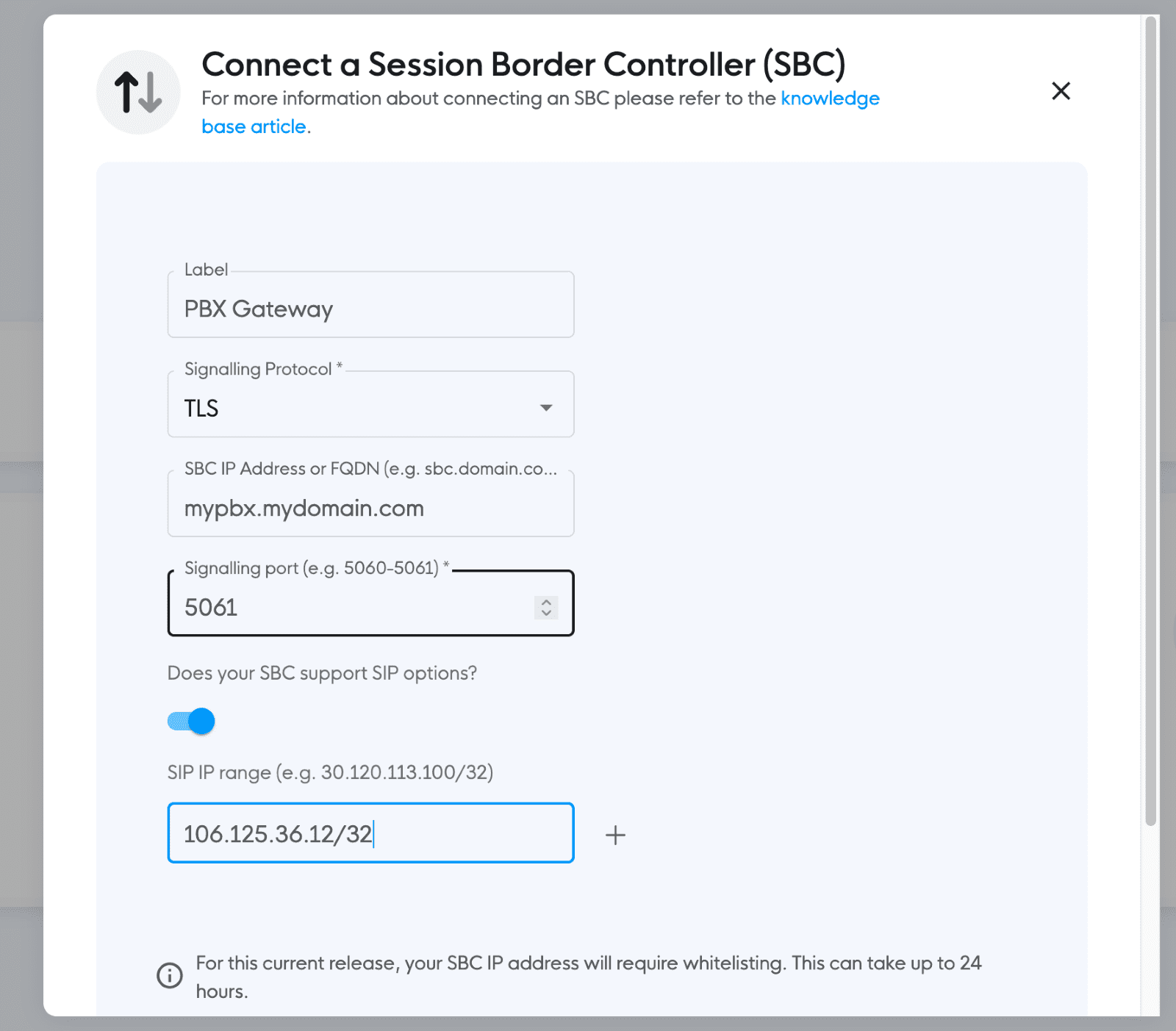Viewport: 1176px width, 1031px height.
Task: Select the Label field containing PBX Gateway
Action: (370, 308)
